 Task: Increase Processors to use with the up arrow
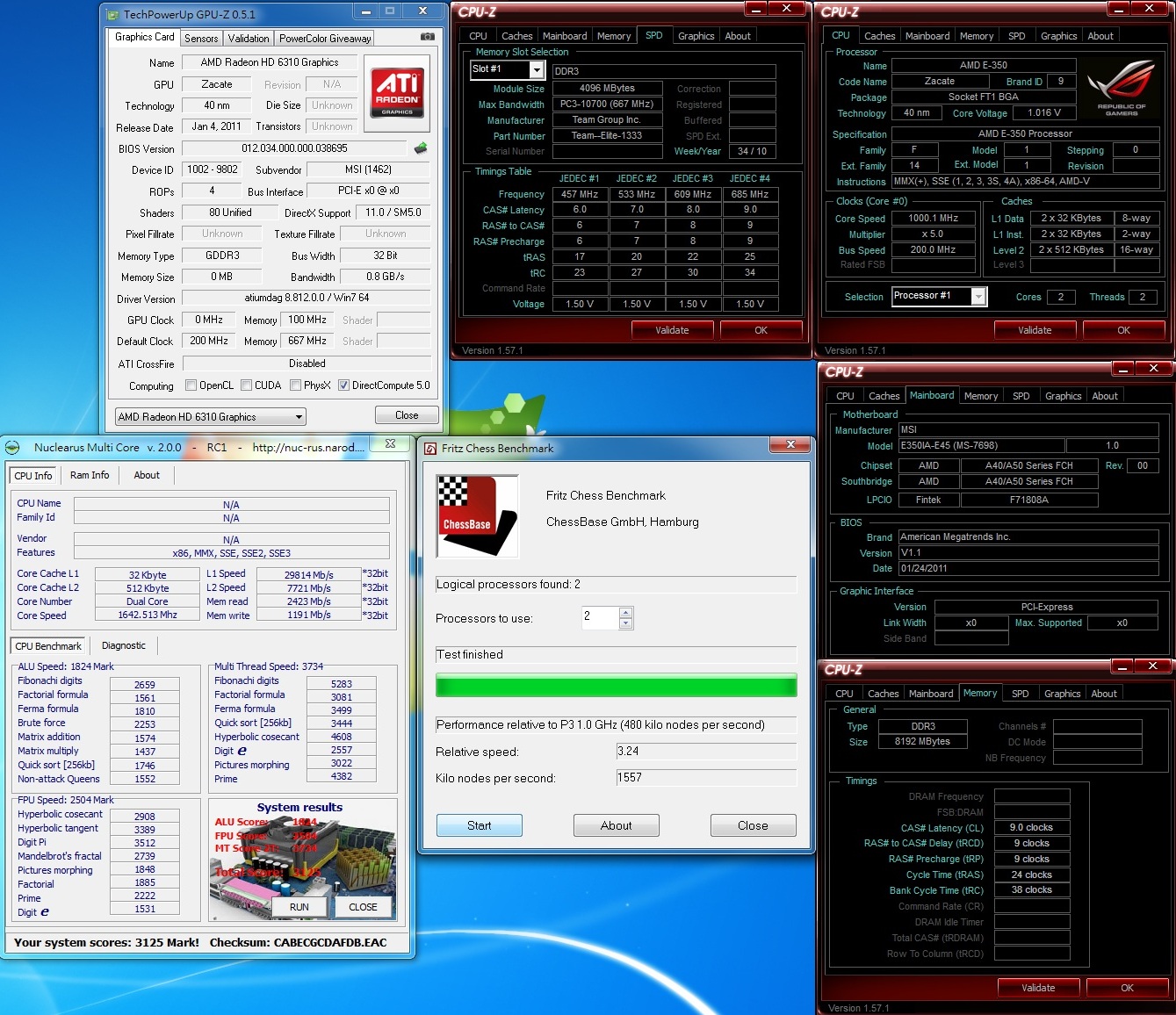point(625,612)
